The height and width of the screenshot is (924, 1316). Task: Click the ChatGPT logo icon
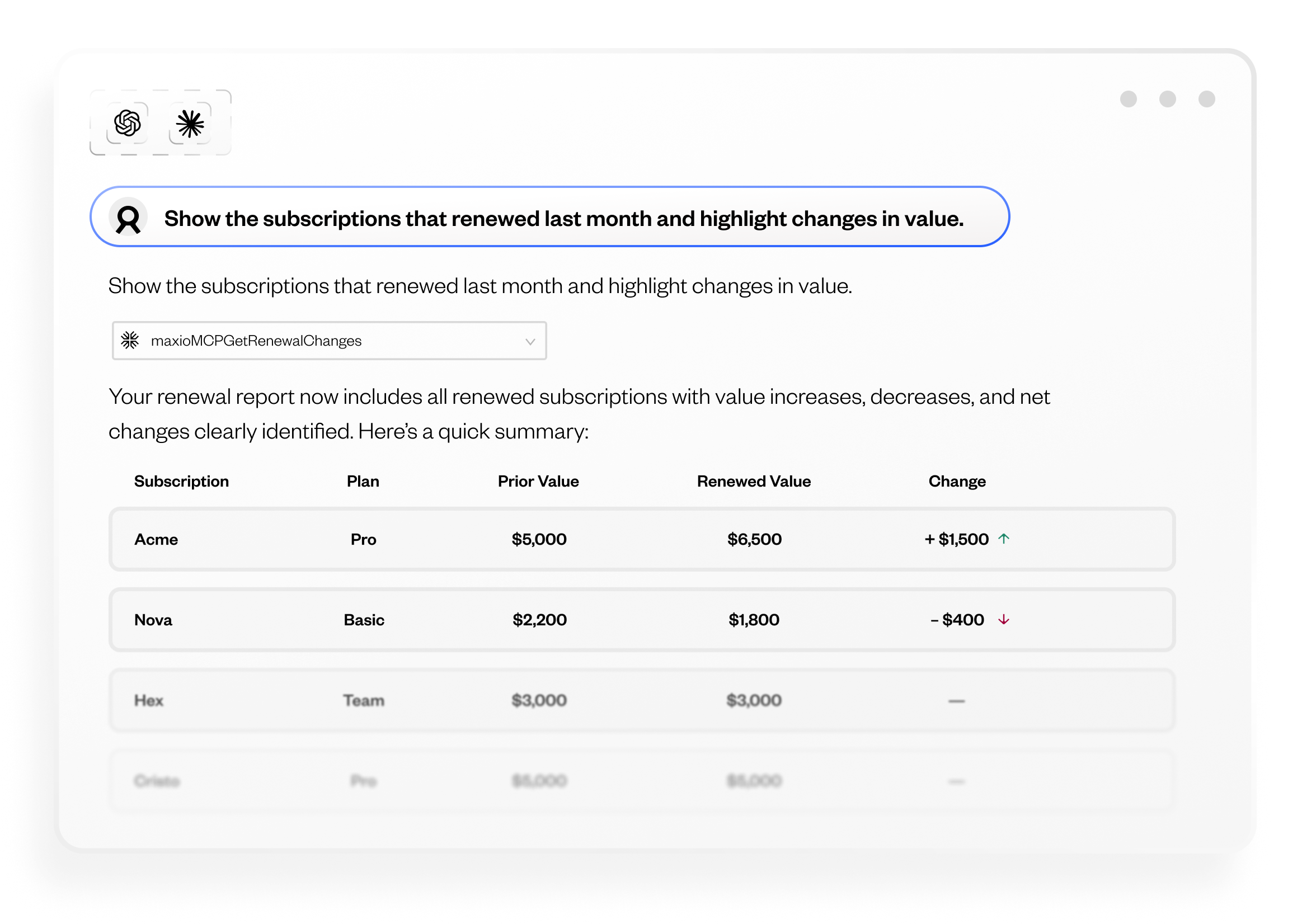[127, 123]
